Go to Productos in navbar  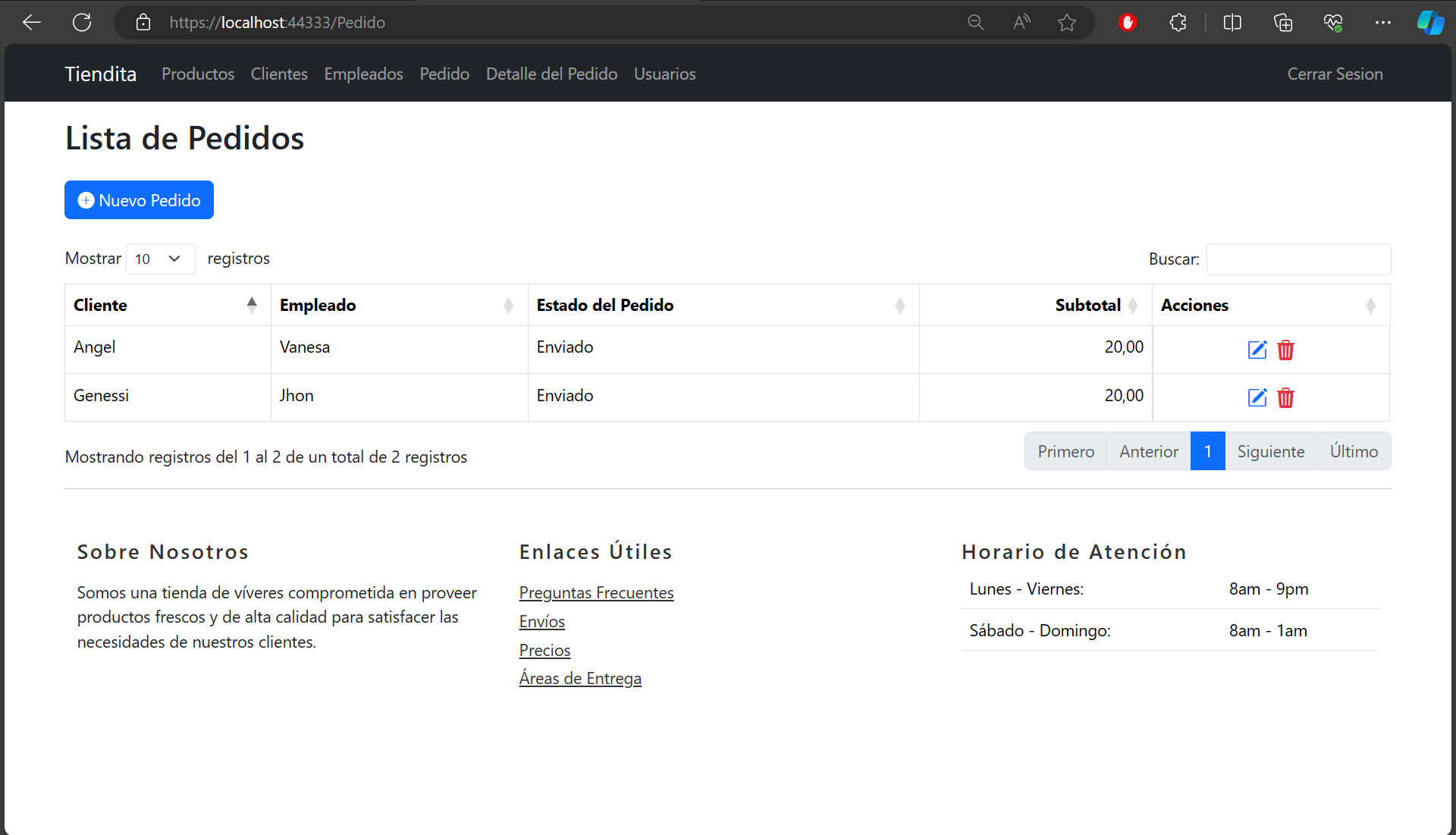pyautogui.click(x=197, y=74)
